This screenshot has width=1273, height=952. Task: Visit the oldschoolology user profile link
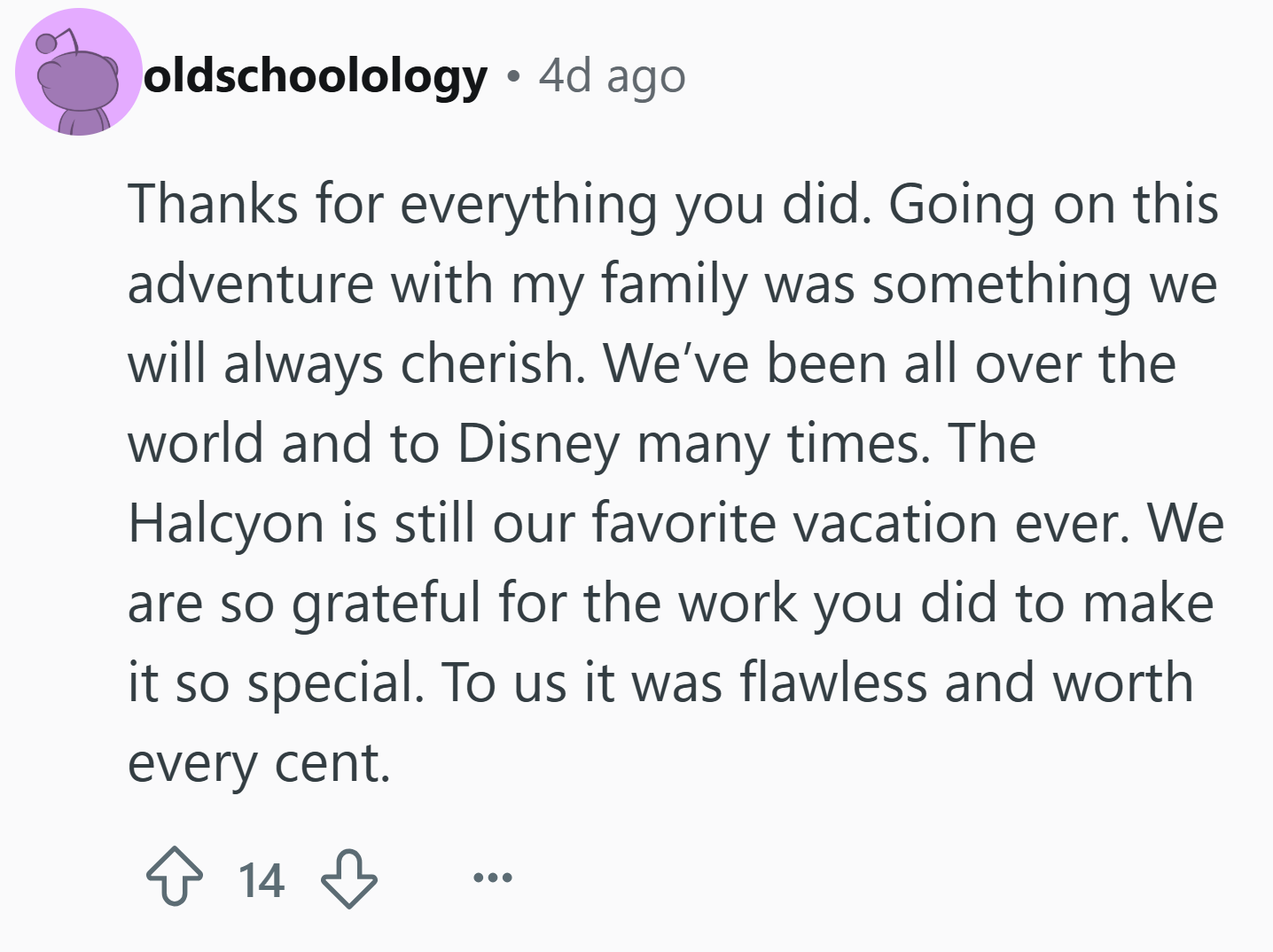316,76
